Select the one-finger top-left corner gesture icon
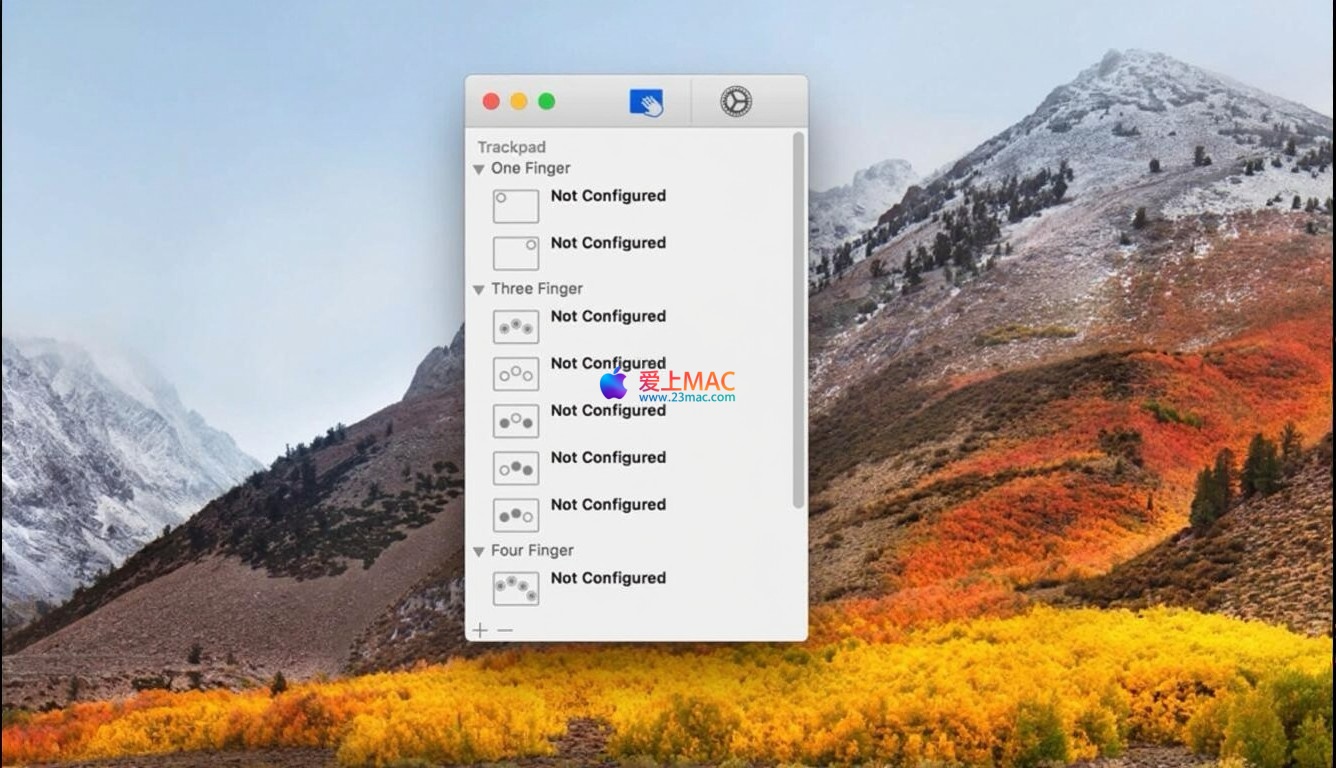 pos(516,206)
